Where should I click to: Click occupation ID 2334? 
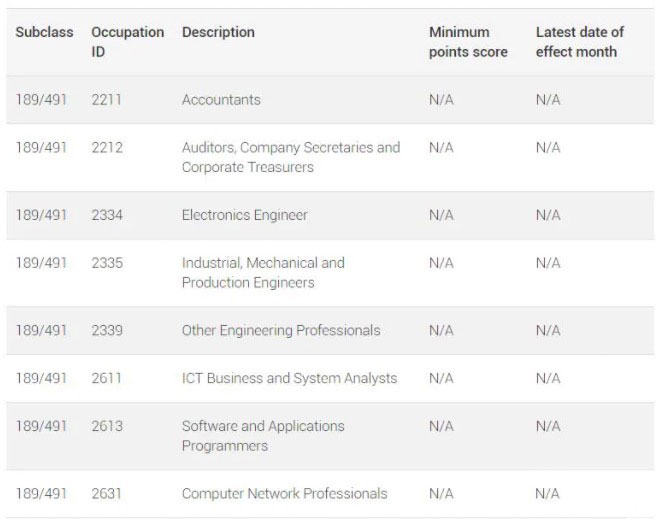(107, 215)
